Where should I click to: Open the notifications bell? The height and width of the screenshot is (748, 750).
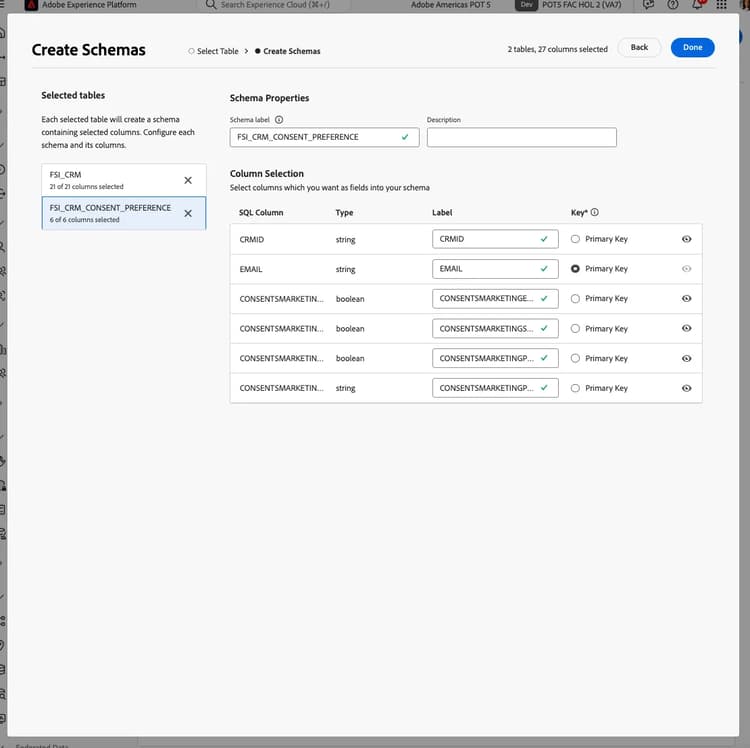point(697,5)
